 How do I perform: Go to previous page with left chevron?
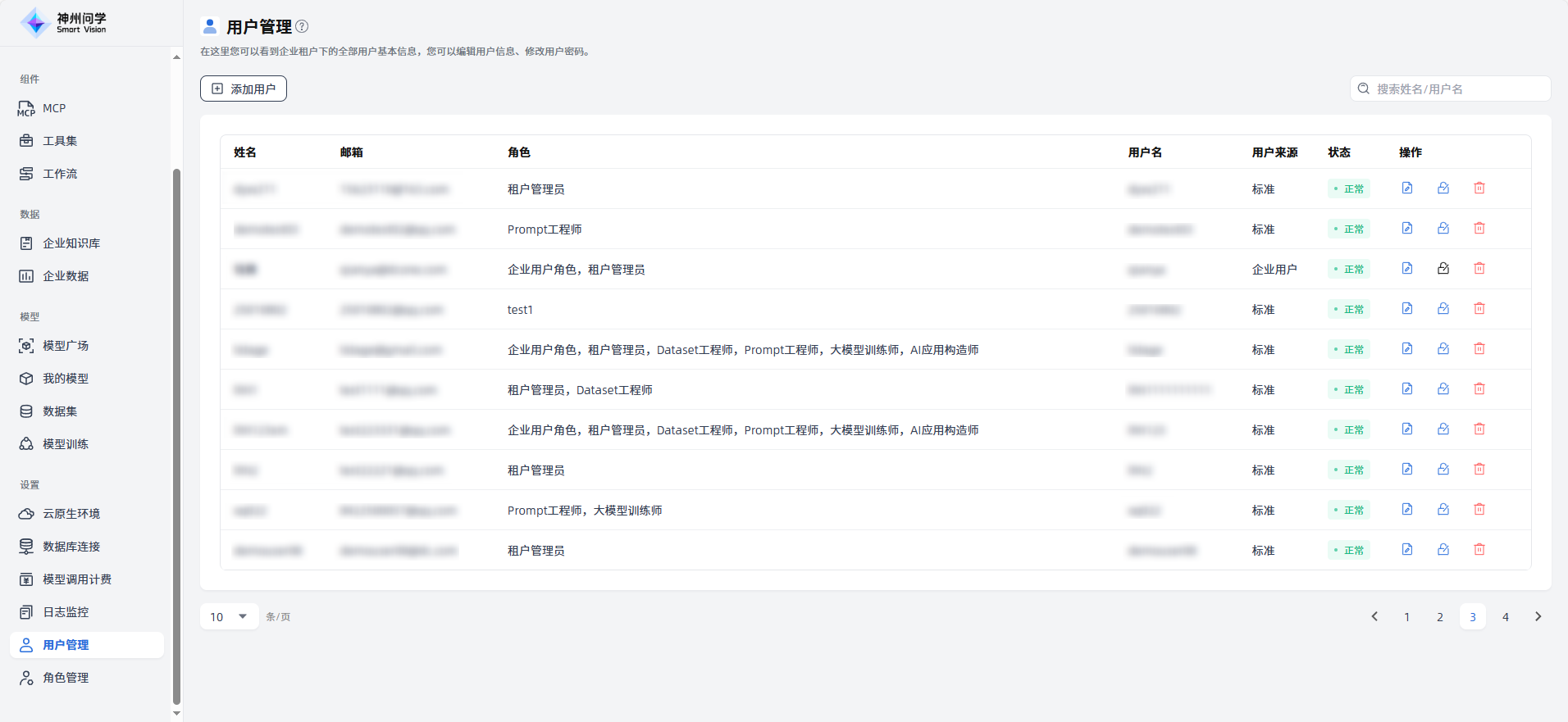coord(1374,616)
